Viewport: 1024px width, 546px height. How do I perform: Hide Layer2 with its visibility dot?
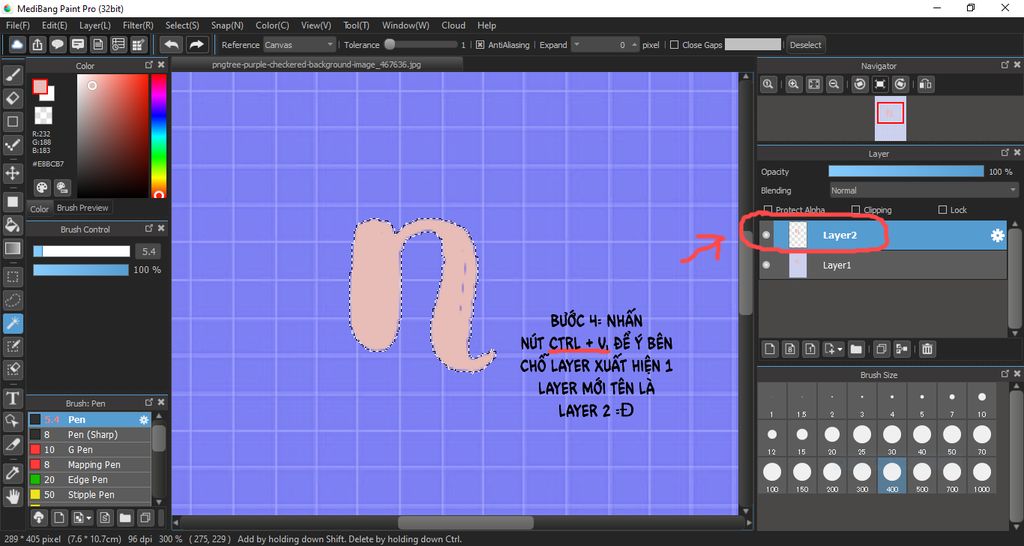[x=766, y=236]
